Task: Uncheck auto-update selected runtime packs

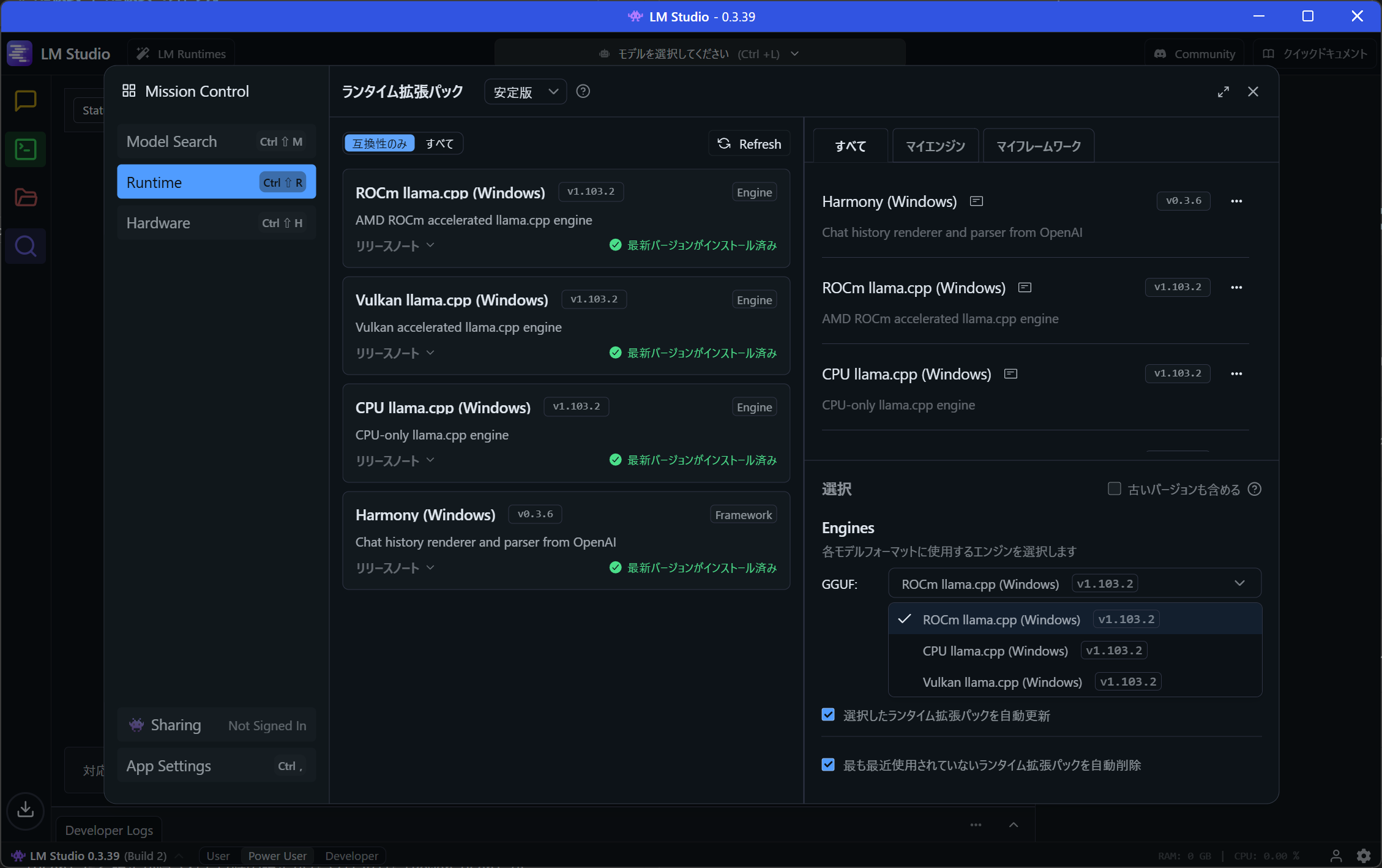Action: [828, 715]
